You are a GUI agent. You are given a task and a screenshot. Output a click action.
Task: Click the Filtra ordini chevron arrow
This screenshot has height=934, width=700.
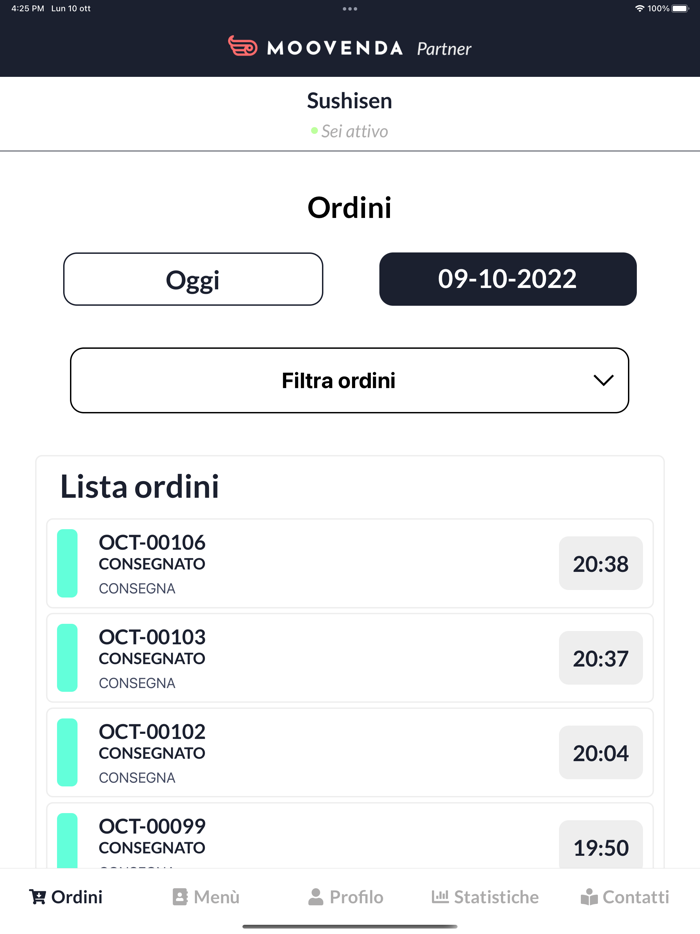pyautogui.click(x=602, y=380)
